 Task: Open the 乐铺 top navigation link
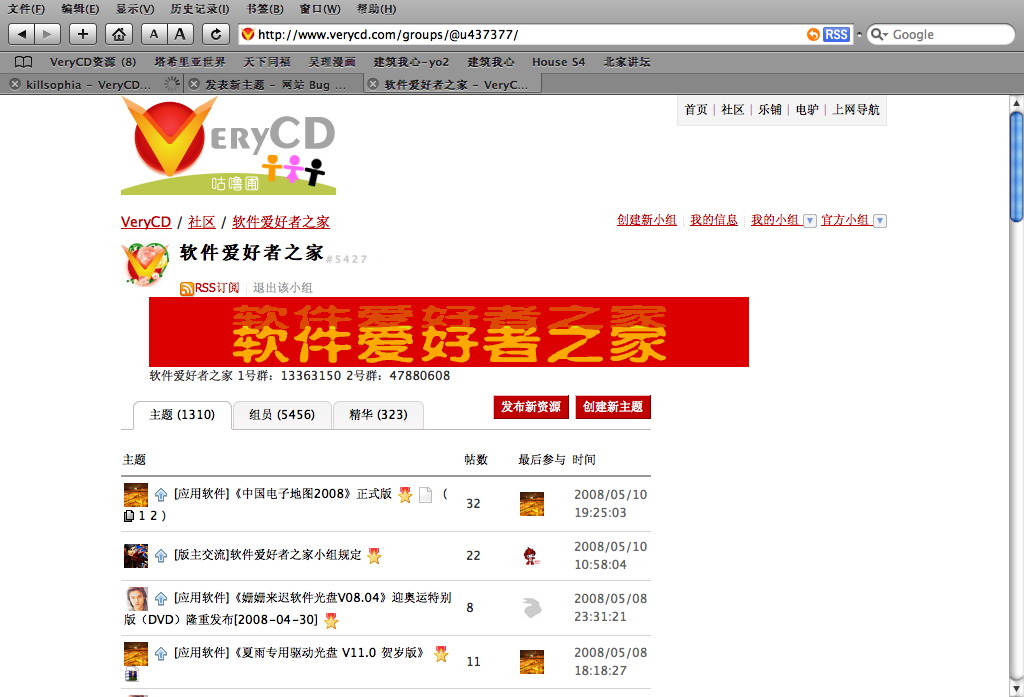(770, 110)
